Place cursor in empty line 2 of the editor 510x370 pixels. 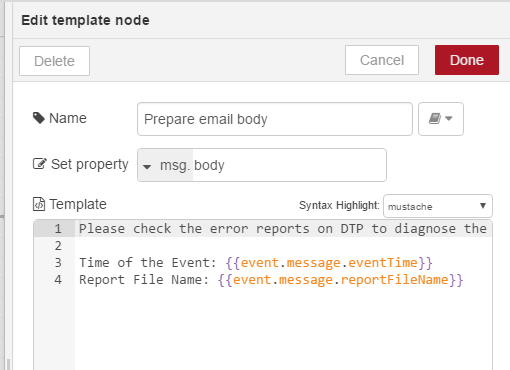283,246
